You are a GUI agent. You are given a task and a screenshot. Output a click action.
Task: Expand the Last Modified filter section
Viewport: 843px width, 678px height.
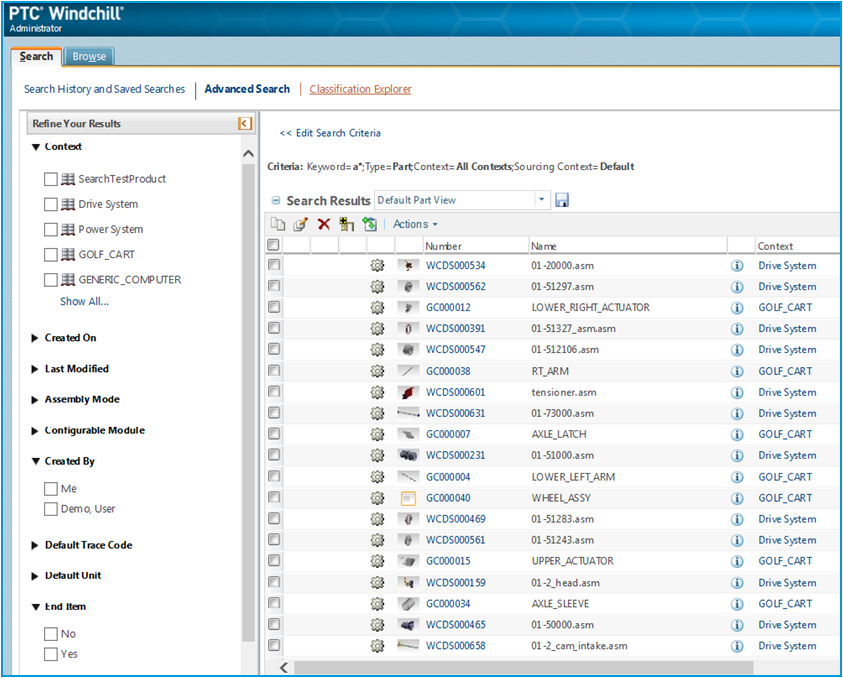[35, 369]
